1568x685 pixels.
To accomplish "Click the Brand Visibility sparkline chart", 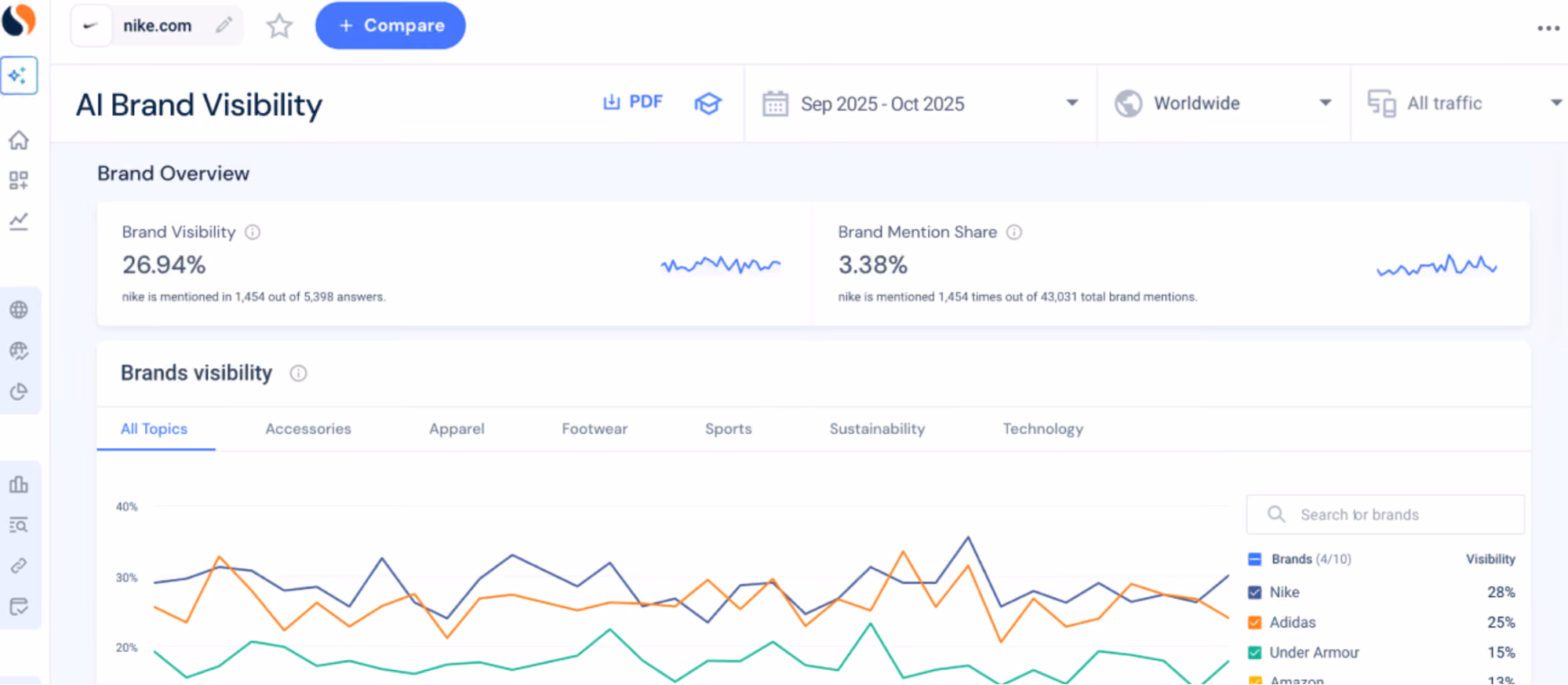I will pyautogui.click(x=720, y=265).
